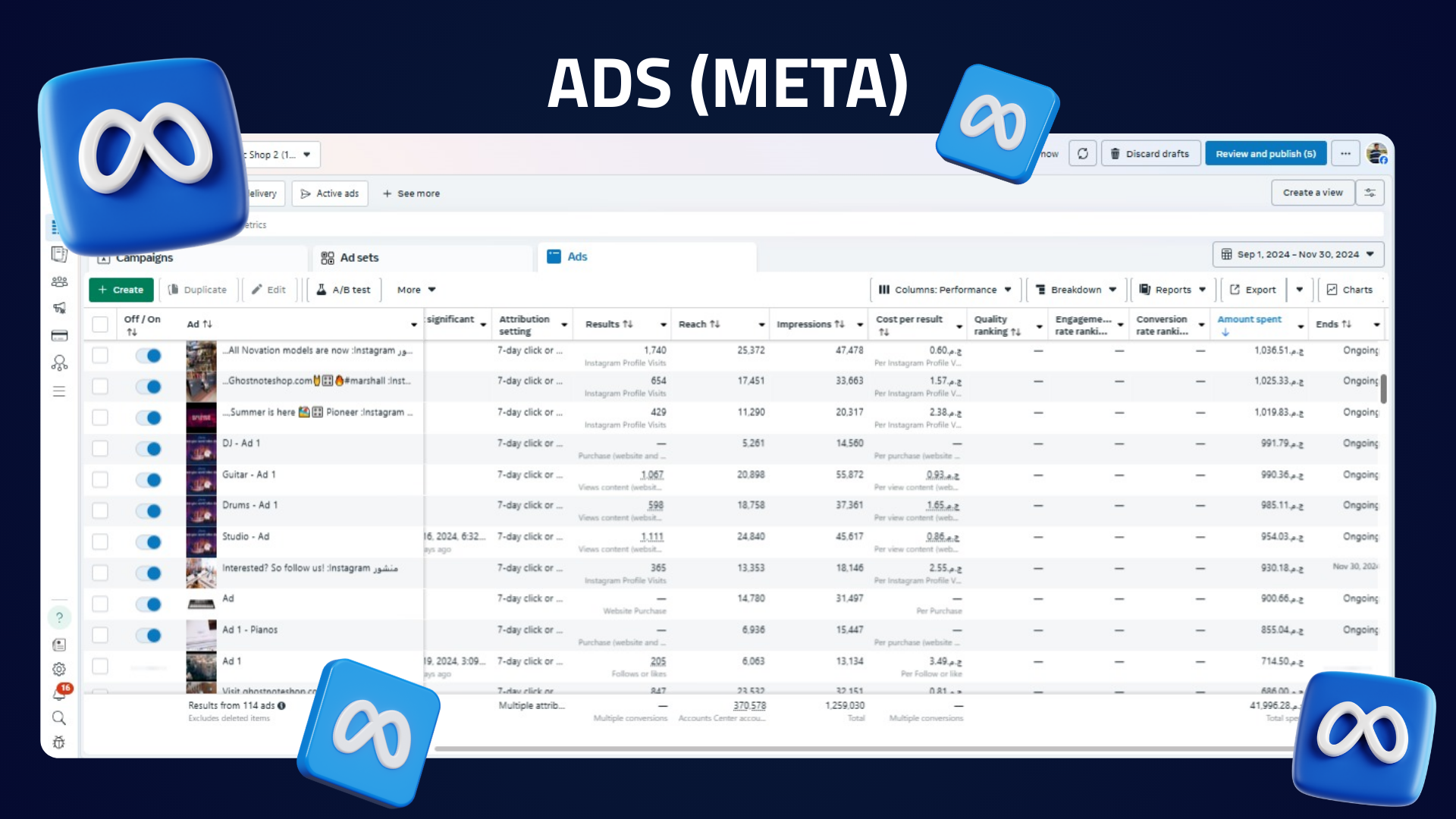1456x819 pixels.
Task: Switch to the Campaigns tab
Action: (x=144, y=258)
